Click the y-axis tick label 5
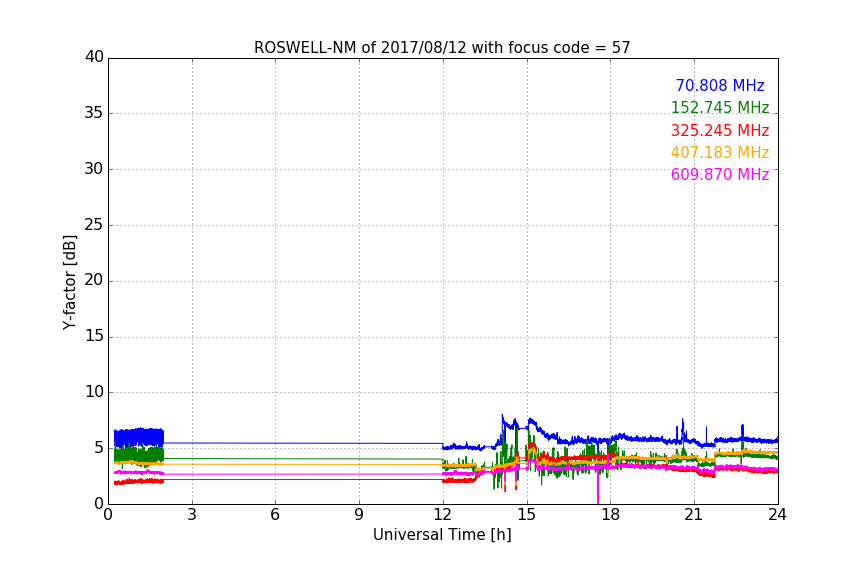The width and height of the screenshot is (864, 576). (x=99, y=448)
